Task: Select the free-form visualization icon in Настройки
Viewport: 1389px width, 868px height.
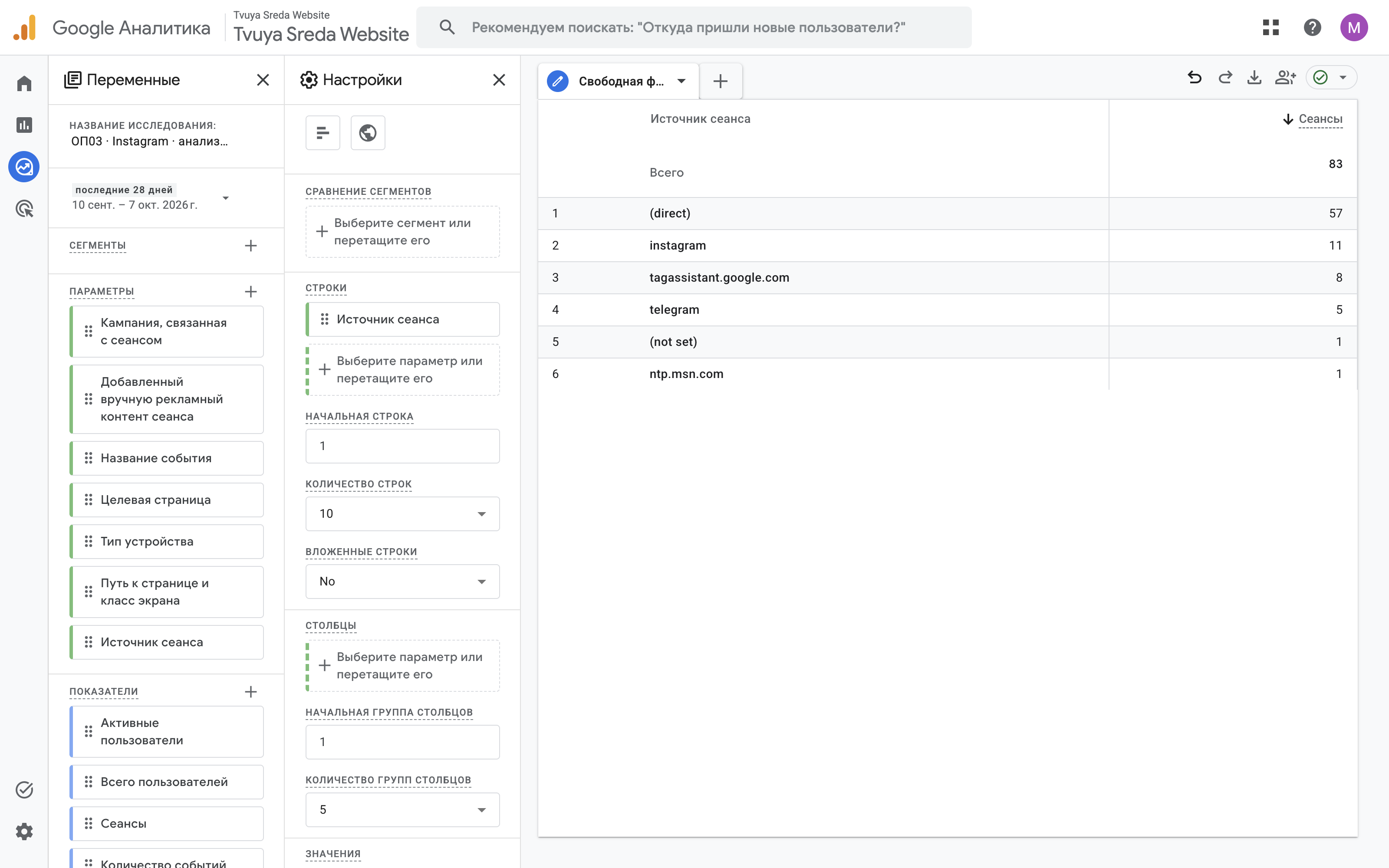Action: point(323,133)
